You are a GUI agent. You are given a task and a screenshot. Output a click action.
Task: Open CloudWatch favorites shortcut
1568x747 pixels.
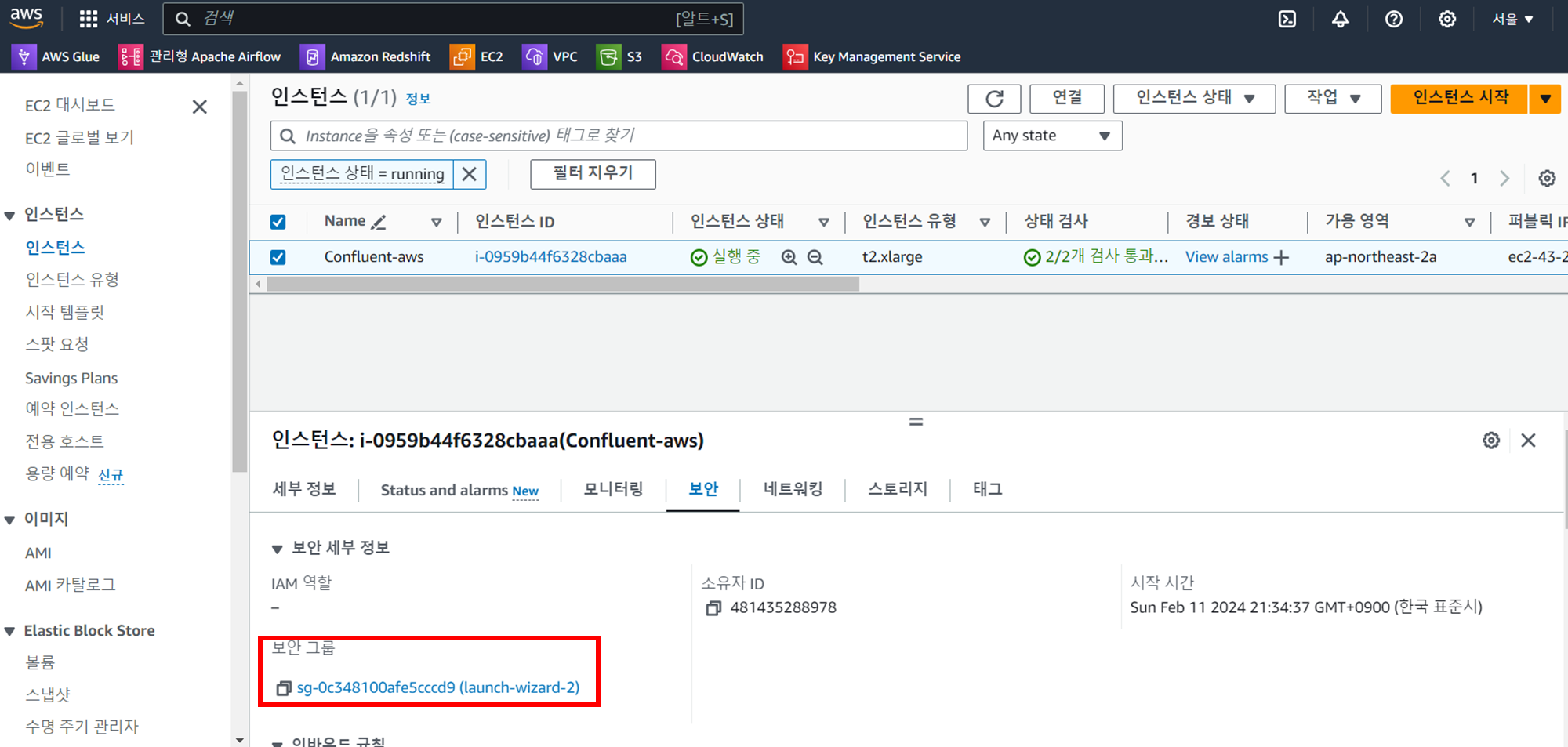(x=713, y=56)
